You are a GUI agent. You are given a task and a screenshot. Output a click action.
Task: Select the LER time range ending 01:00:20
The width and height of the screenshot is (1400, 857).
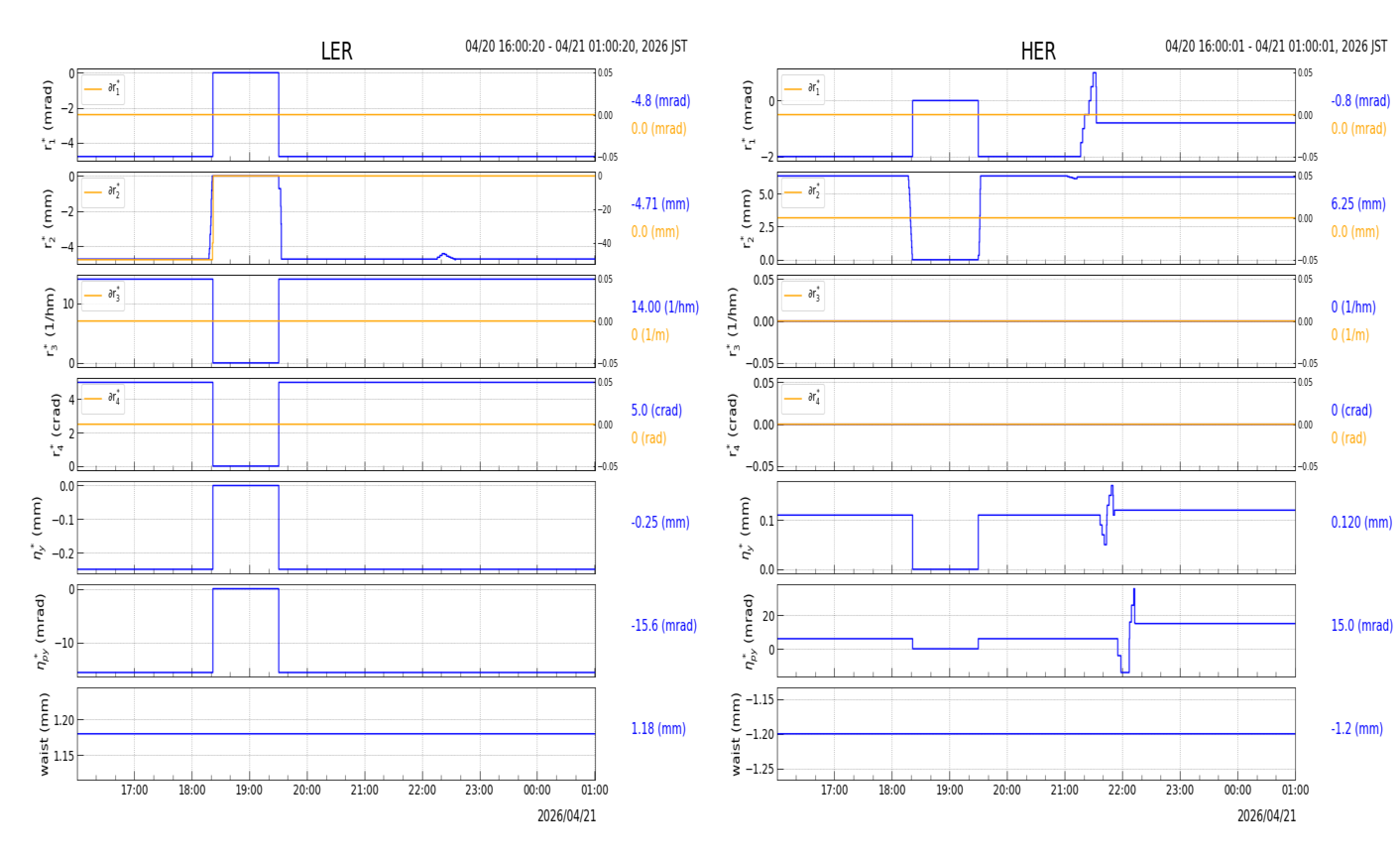(576, 47)
